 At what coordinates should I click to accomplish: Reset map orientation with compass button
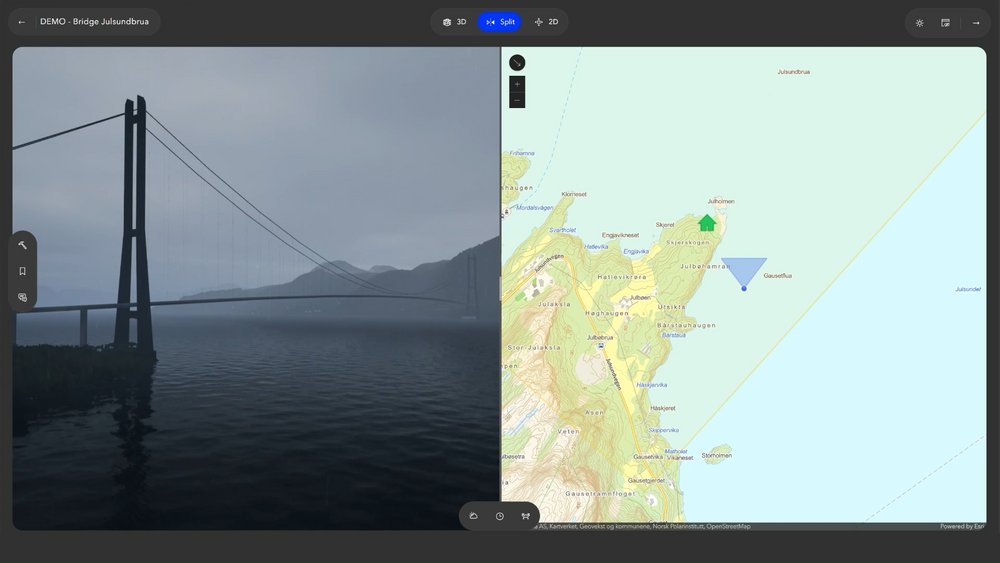point(517,63)
